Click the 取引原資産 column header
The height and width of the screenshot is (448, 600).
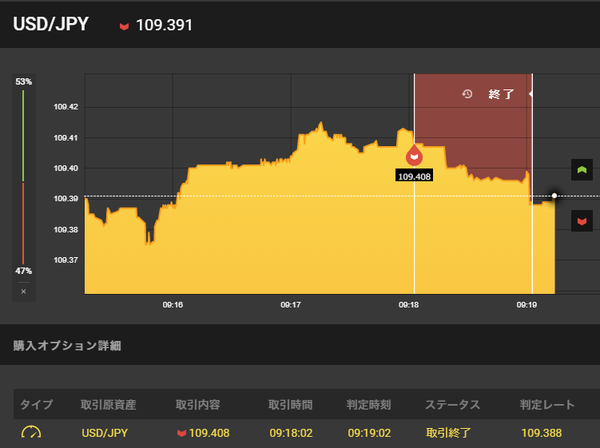click(x=108, y=404)
